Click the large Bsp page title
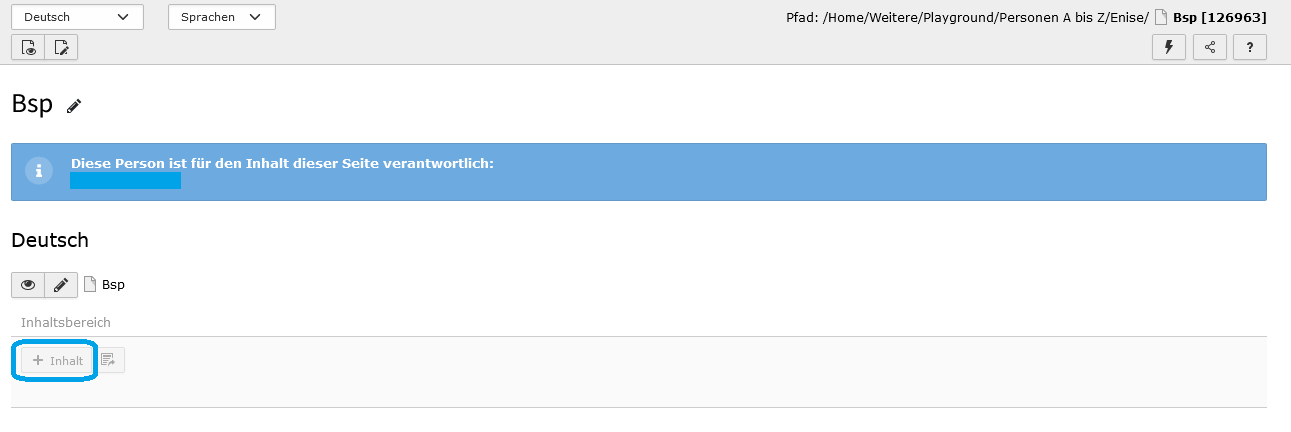The image size is (1291, 432). coord(32,104)
